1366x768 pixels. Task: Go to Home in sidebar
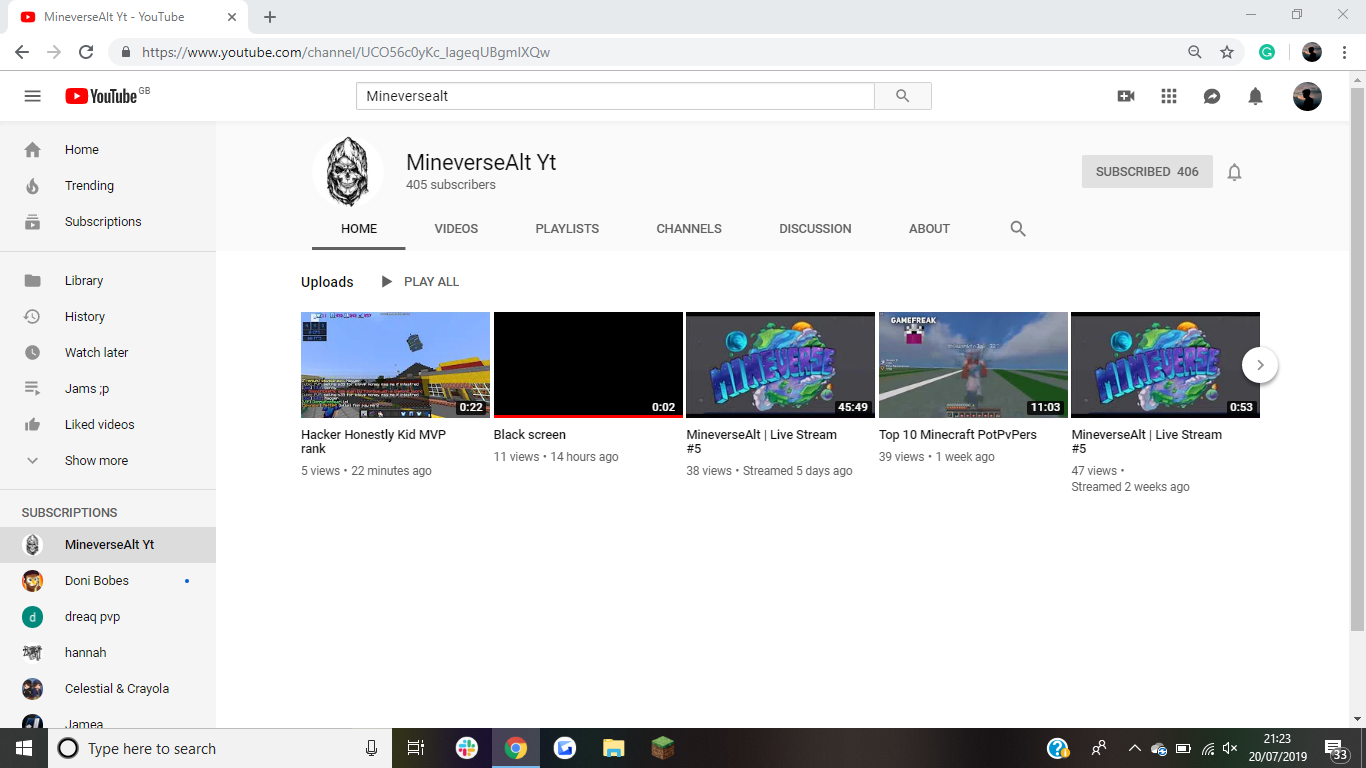coord(108,150)
